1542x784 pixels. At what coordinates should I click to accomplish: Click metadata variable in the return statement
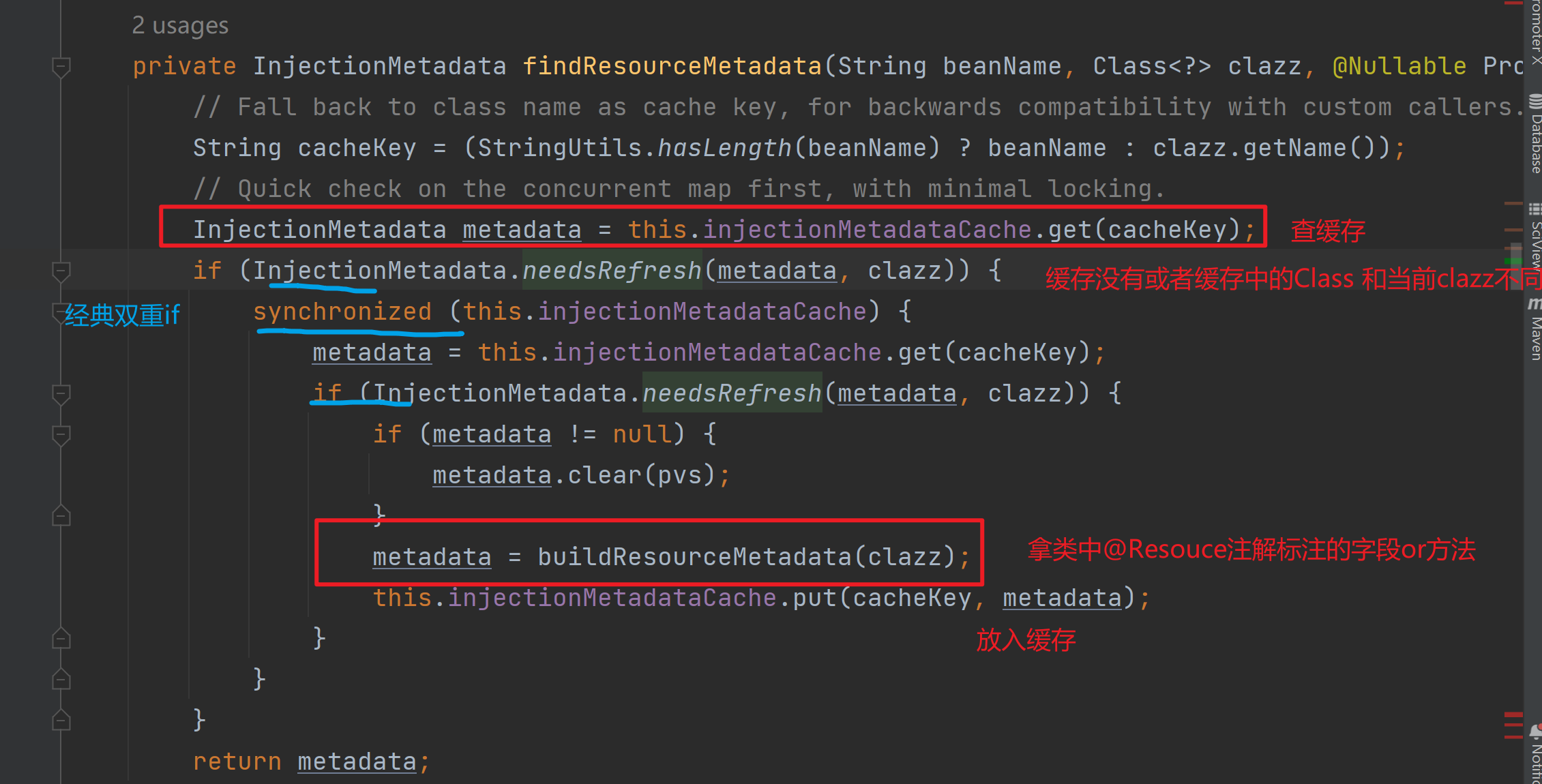[357, 762]
